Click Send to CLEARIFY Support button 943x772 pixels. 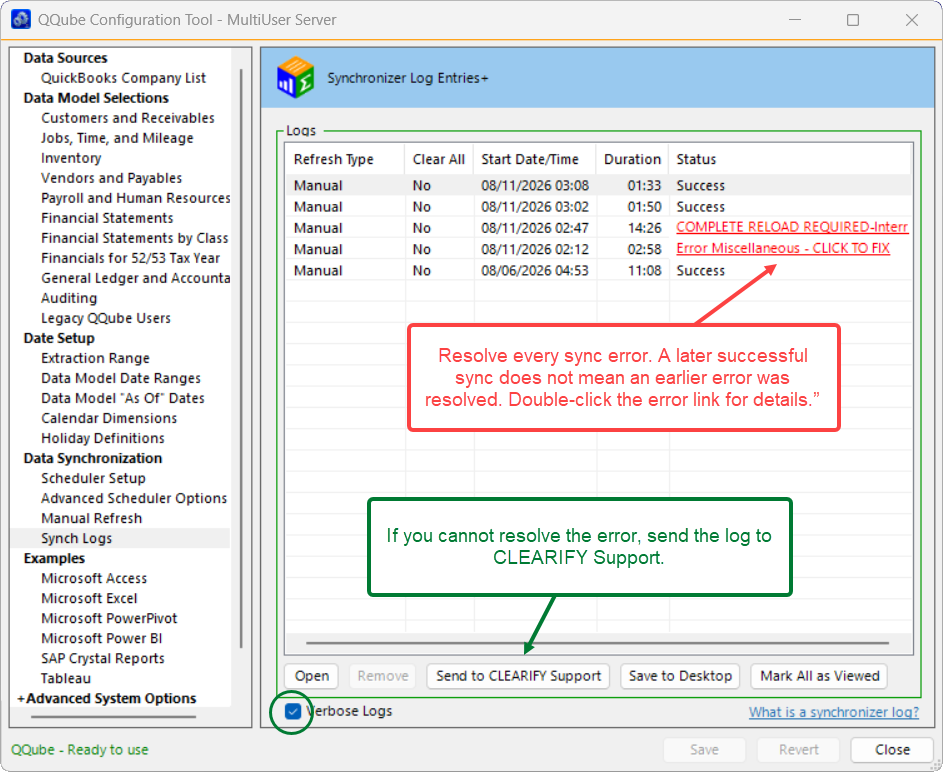pyautogui.click(x=518, y=676)
